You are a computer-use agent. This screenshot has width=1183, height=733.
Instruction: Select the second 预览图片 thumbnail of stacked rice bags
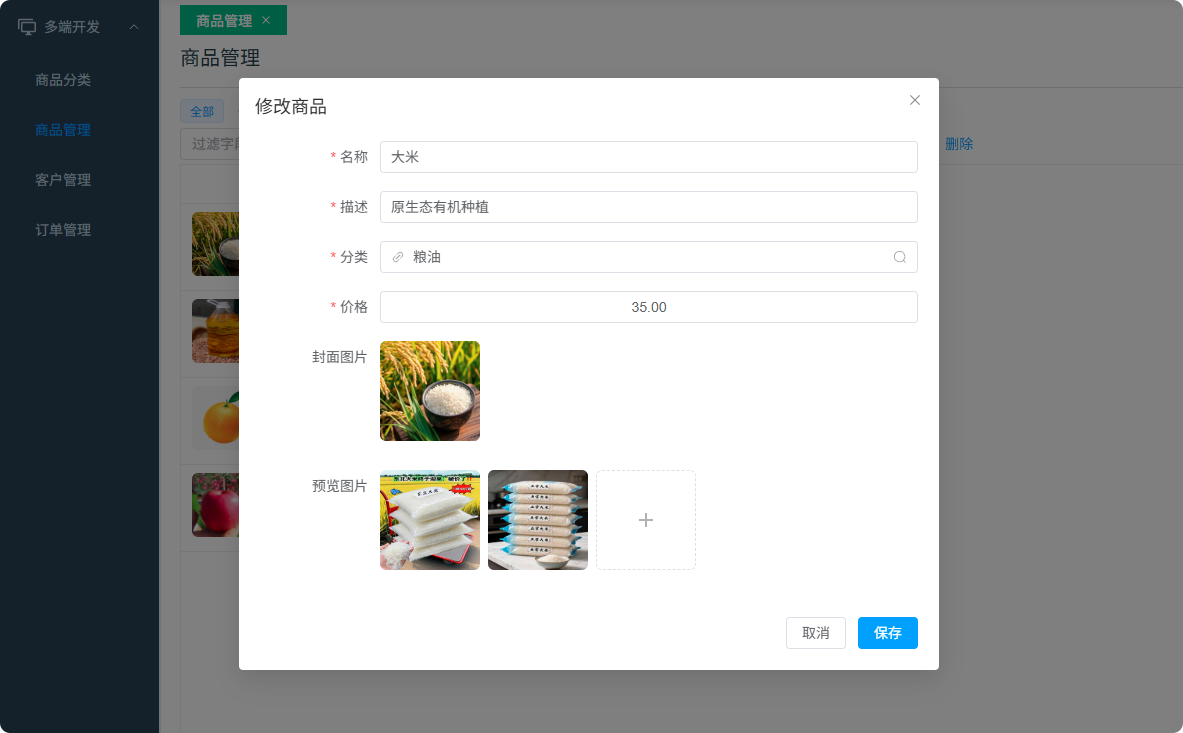[538, 520]
